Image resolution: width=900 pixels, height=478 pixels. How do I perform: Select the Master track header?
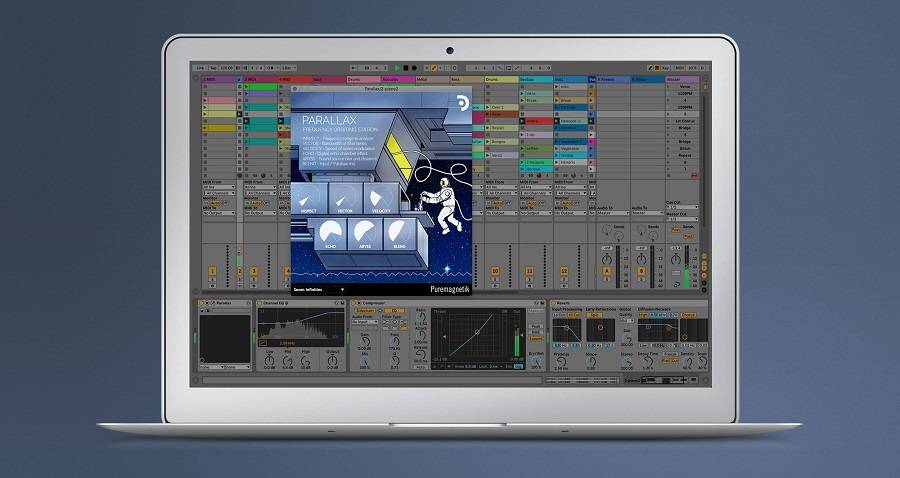683,78
